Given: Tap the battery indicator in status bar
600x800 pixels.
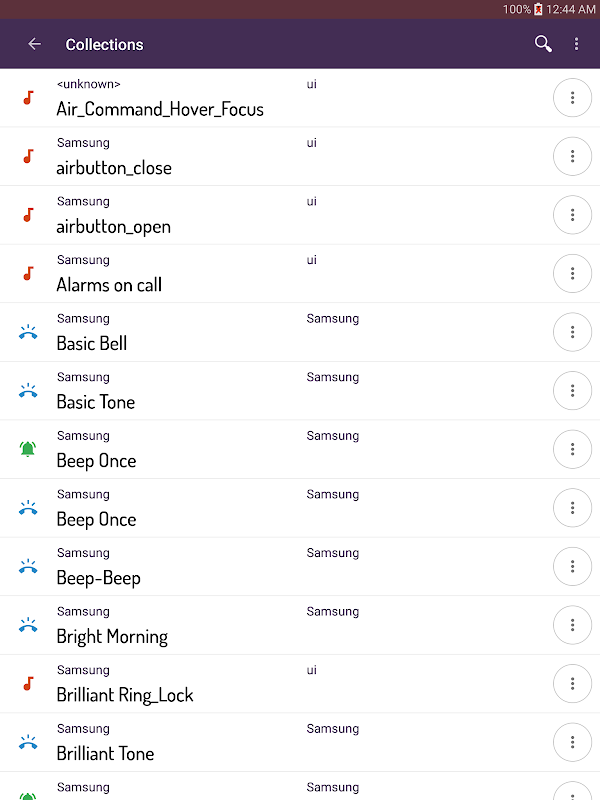Looking at the screenshot, I should tap(538, 9).
